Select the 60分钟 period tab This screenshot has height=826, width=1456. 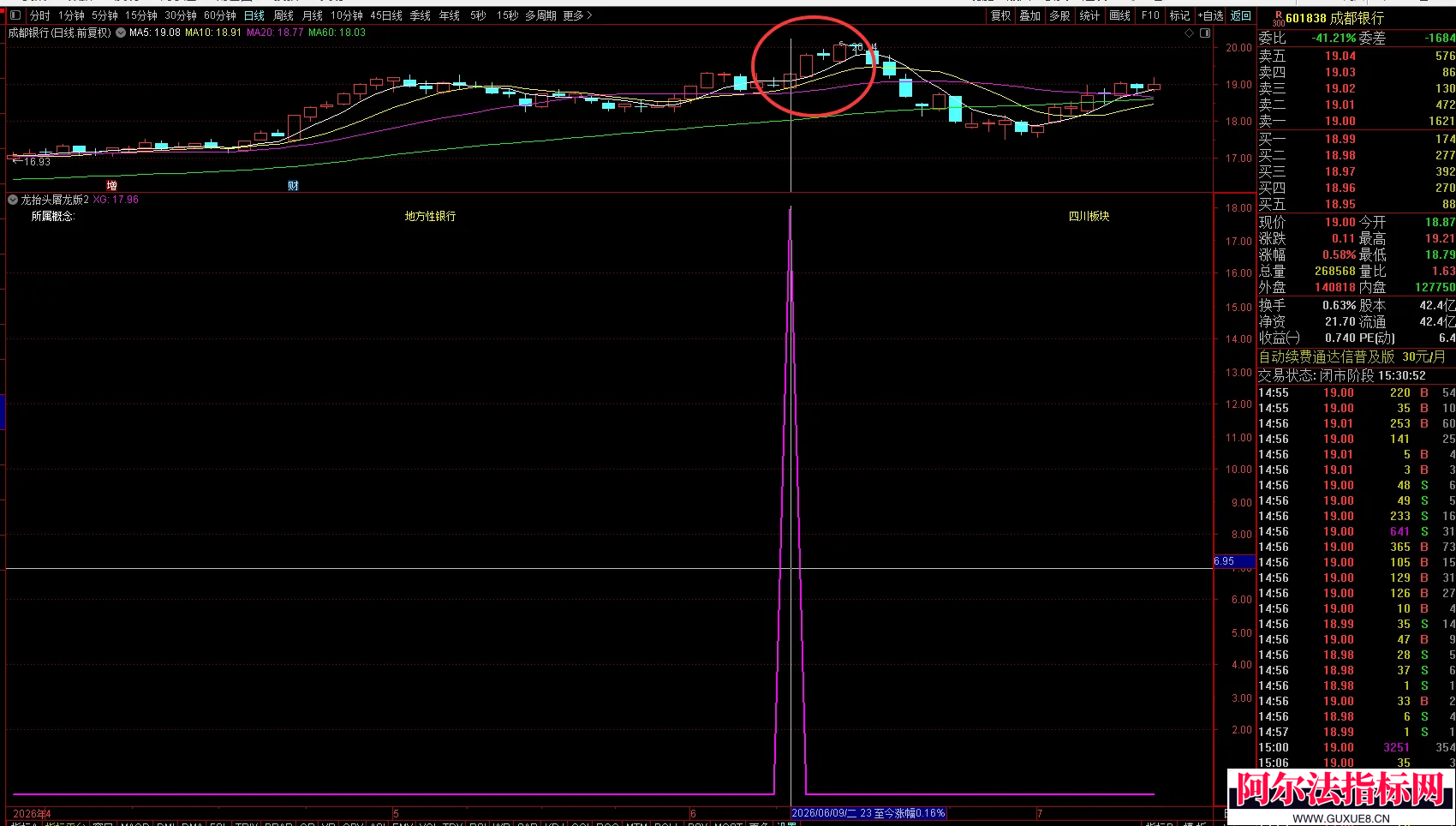(x=220, y=15)
